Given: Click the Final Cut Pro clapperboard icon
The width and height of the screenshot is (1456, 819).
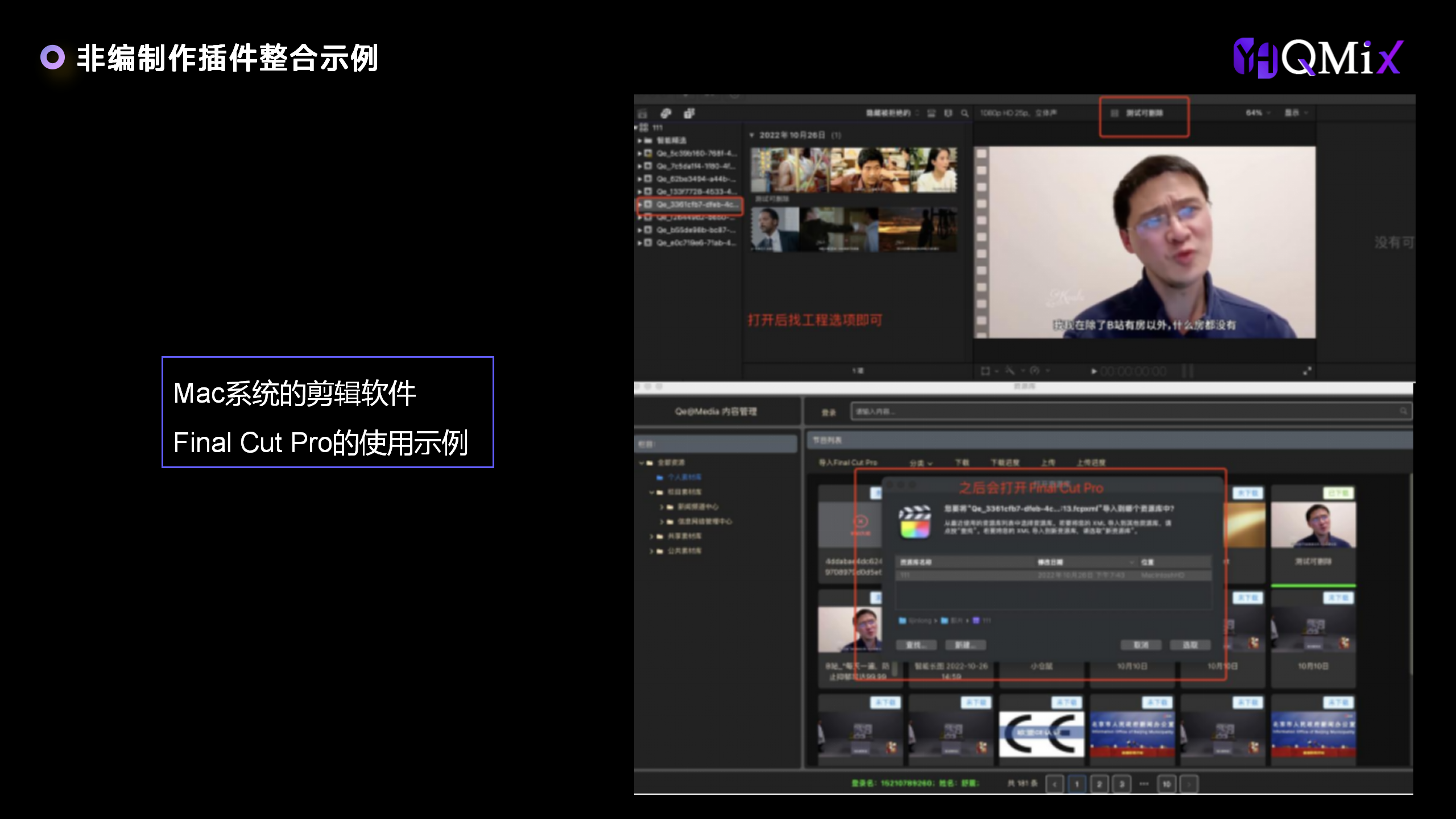Looking at the screenshot, I should 915,521.
